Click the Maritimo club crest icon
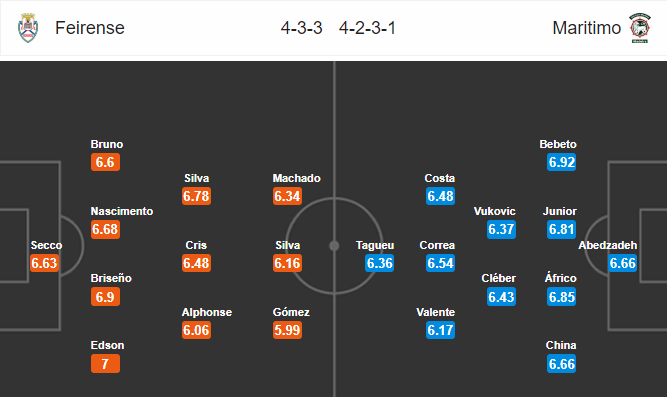The image size is (667, 397). pyautogui.click(x=640, y=28)
